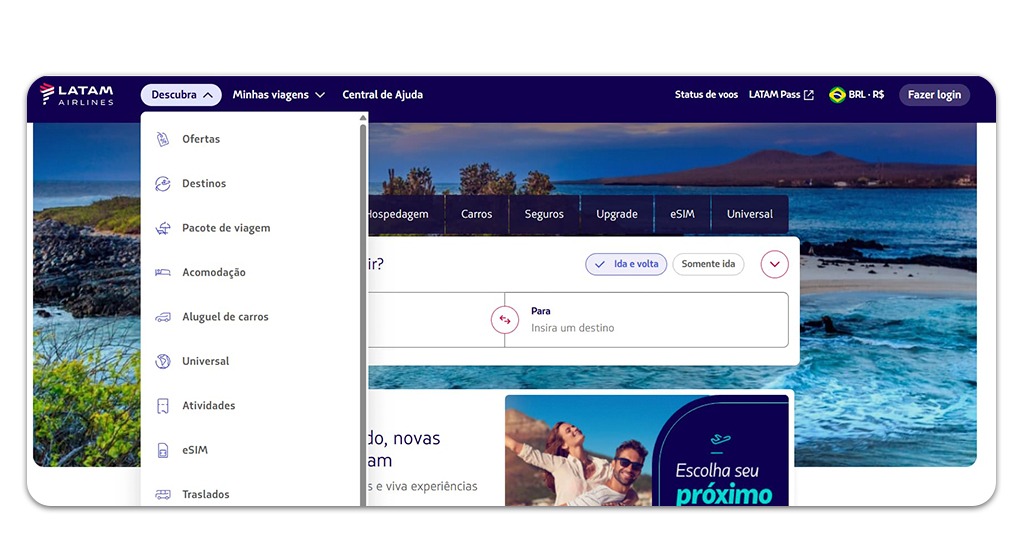1024x536 pixels.
Task: Click the Descubra menu scrollbar
Action: (x=363, y=313)
